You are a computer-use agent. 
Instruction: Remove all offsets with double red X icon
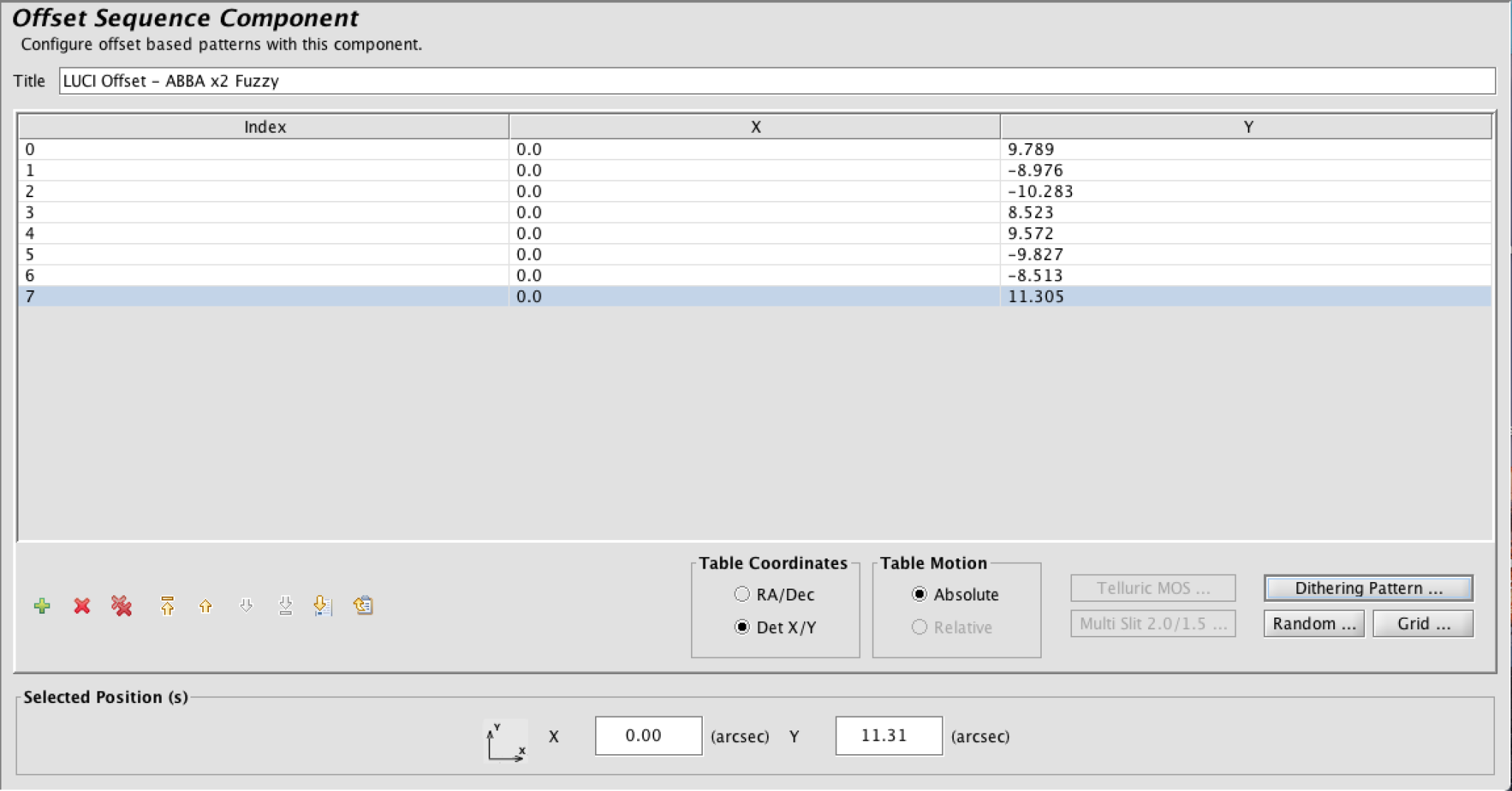point(122,606)
